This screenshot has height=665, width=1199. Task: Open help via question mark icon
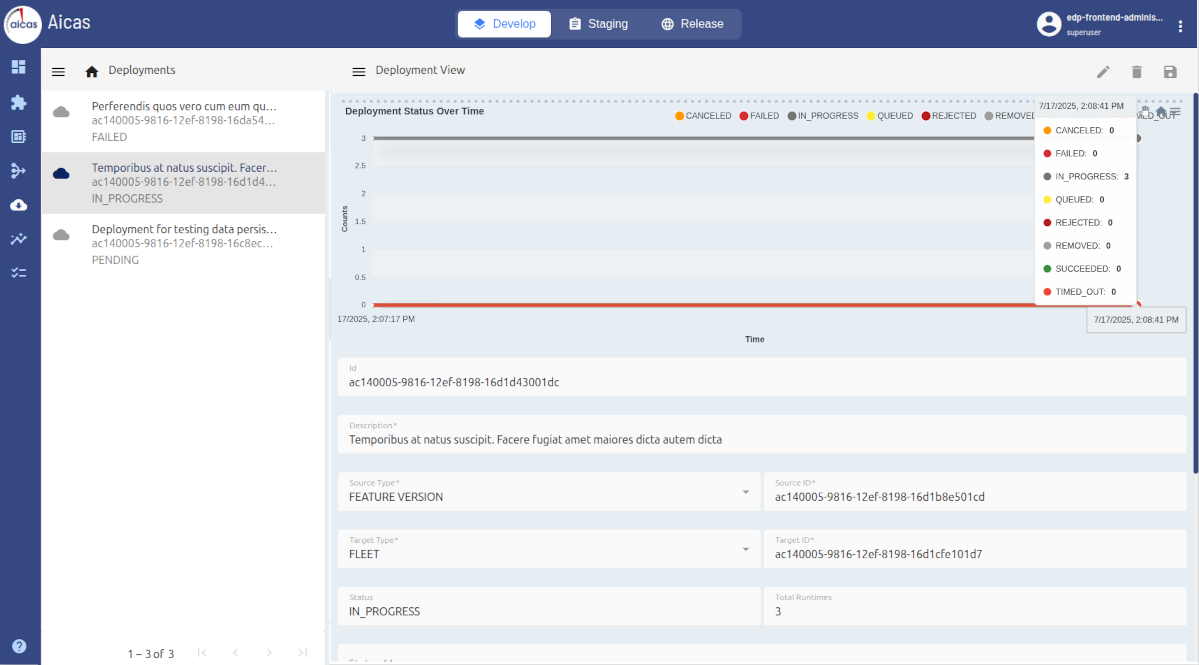(x=19, y=646)
